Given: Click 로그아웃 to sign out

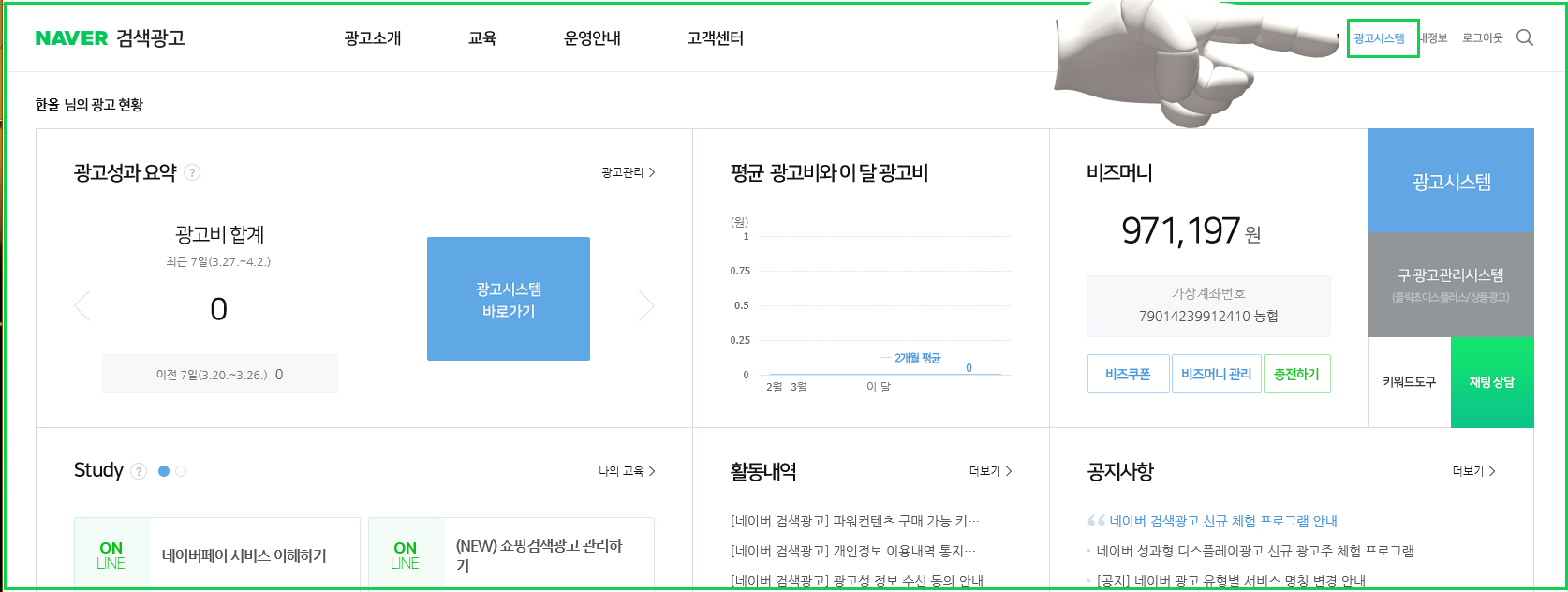Looking at the screenshot, I should (x=1482, y=38).
